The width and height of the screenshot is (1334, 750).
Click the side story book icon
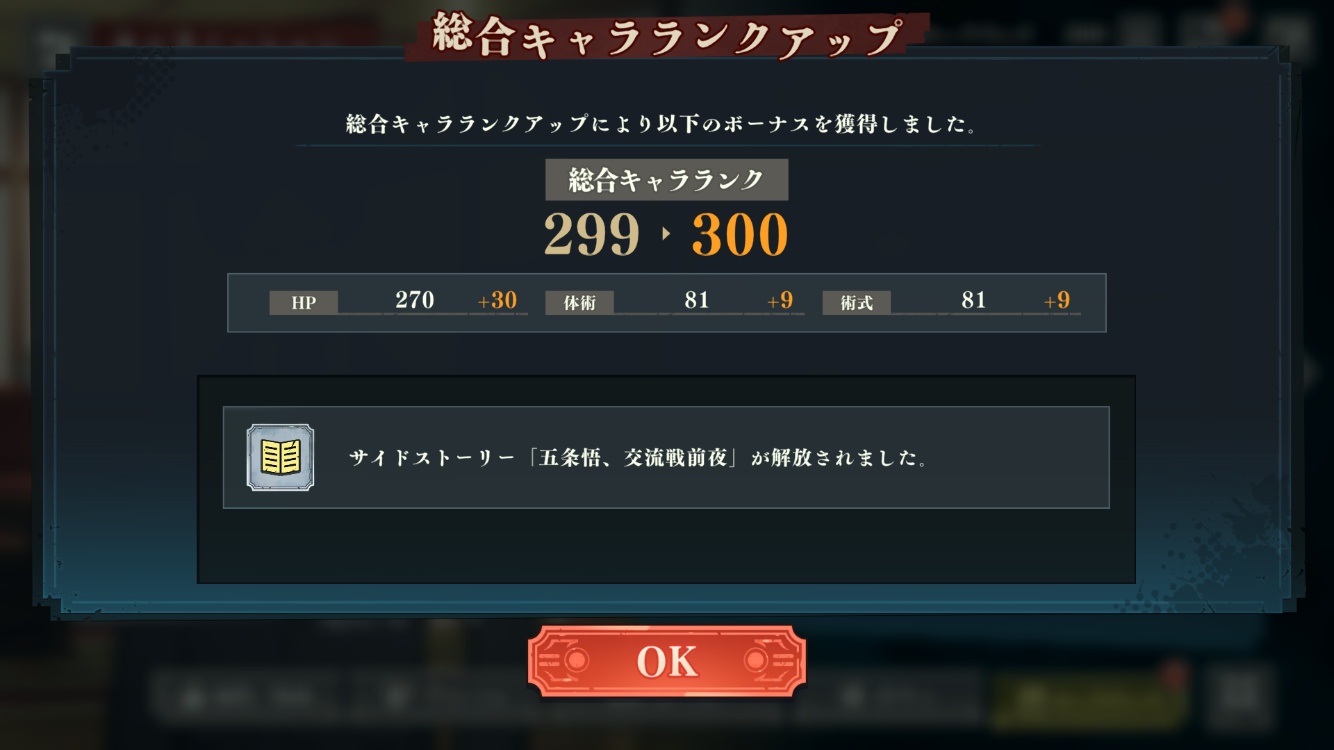click(280, 458)
